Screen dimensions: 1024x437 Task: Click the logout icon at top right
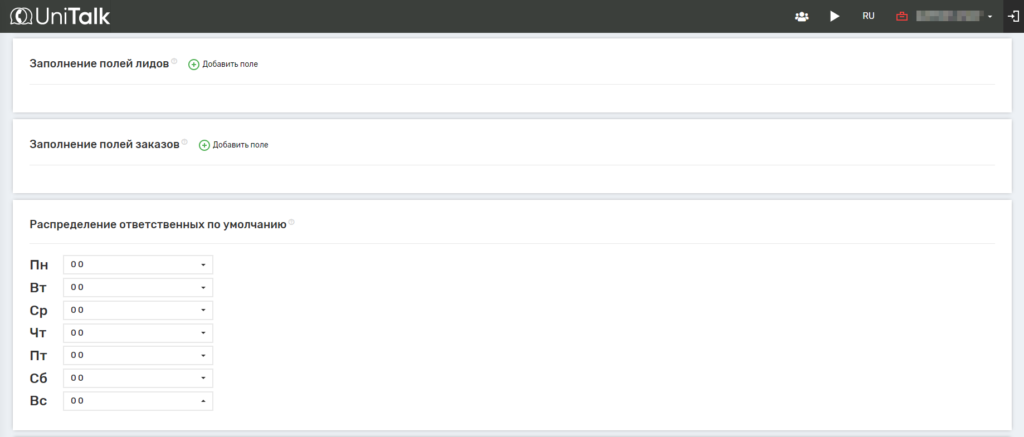pos(1012,16)
